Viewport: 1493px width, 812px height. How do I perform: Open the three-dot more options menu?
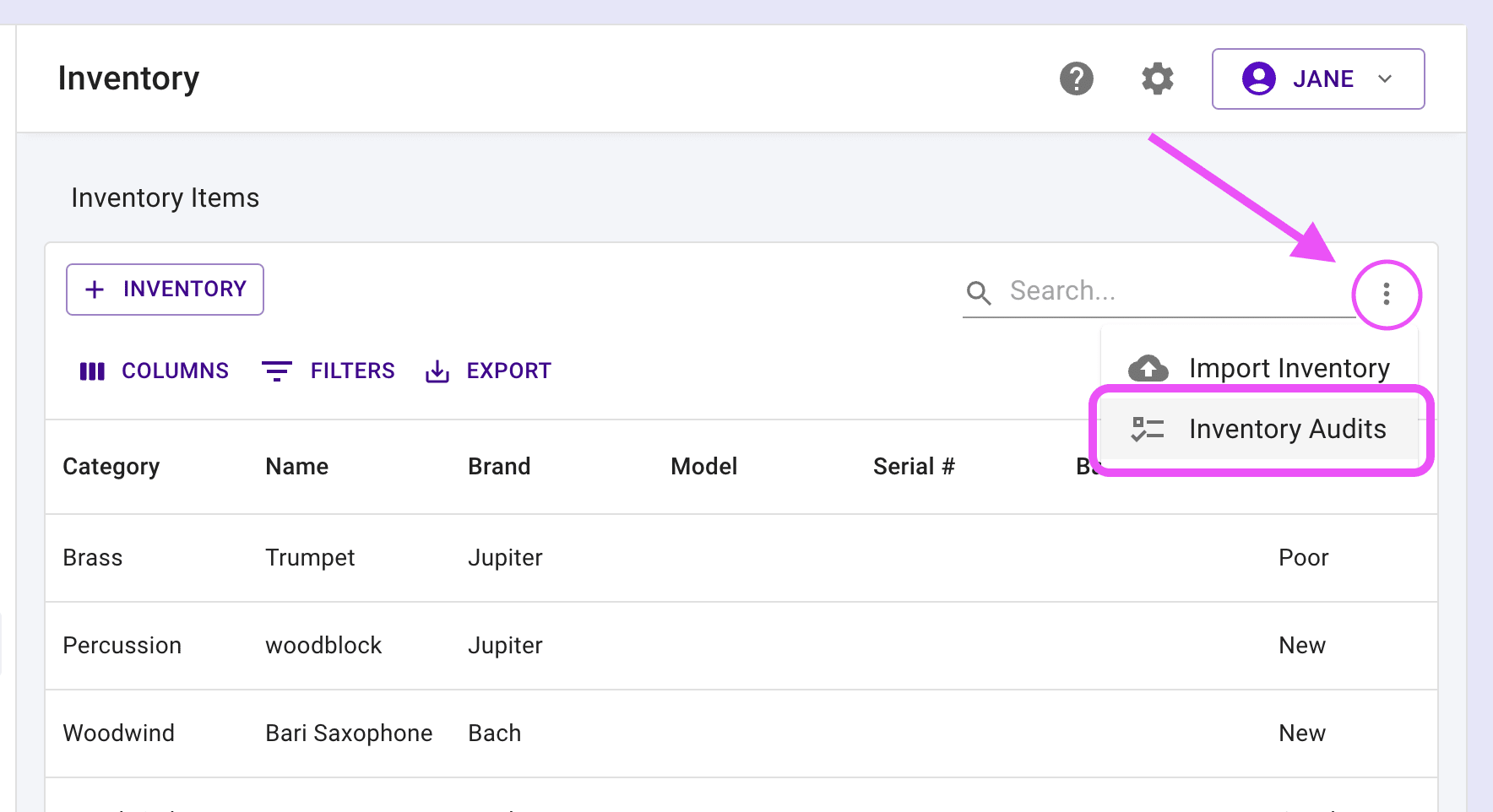1387,294
